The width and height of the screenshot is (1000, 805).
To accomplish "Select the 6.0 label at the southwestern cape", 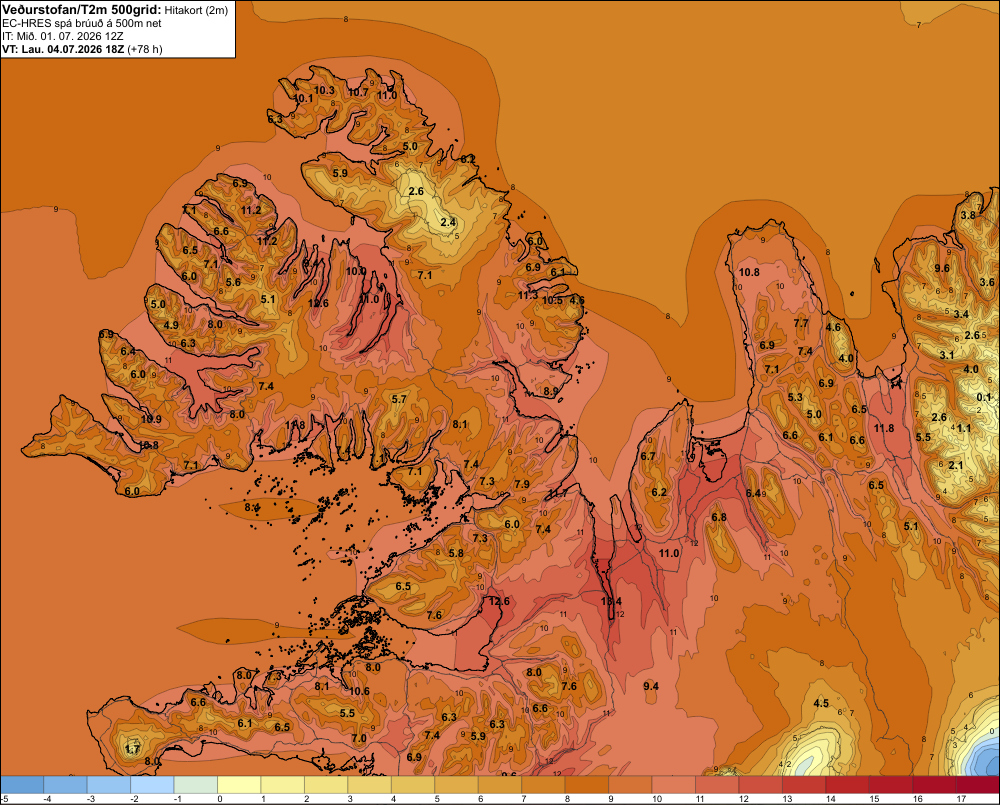I will click(x=132, y=491).
